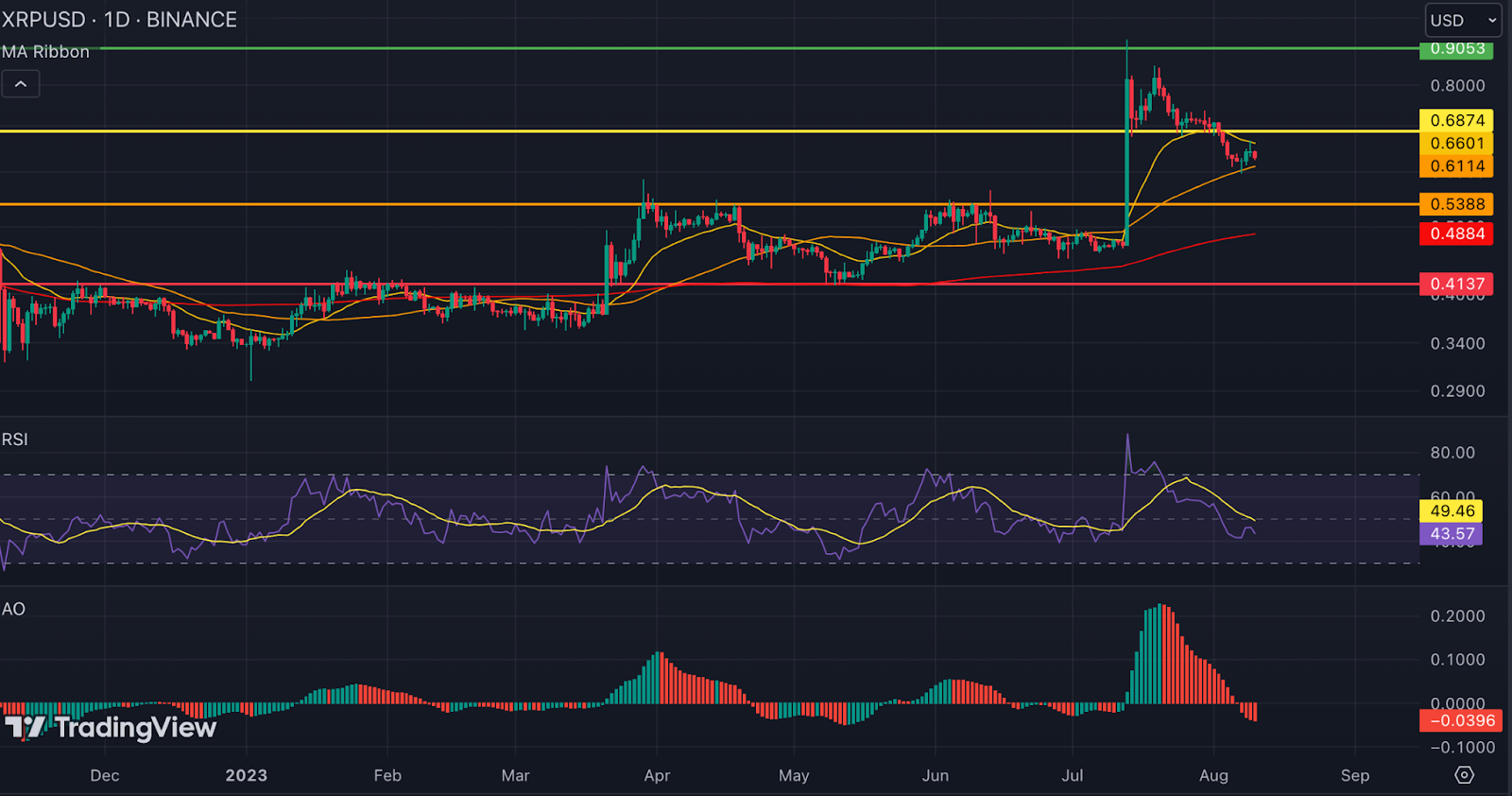
Task: Click the 0.3400 price scale value
Action: pyautogui.click(x=1457, y=343)
